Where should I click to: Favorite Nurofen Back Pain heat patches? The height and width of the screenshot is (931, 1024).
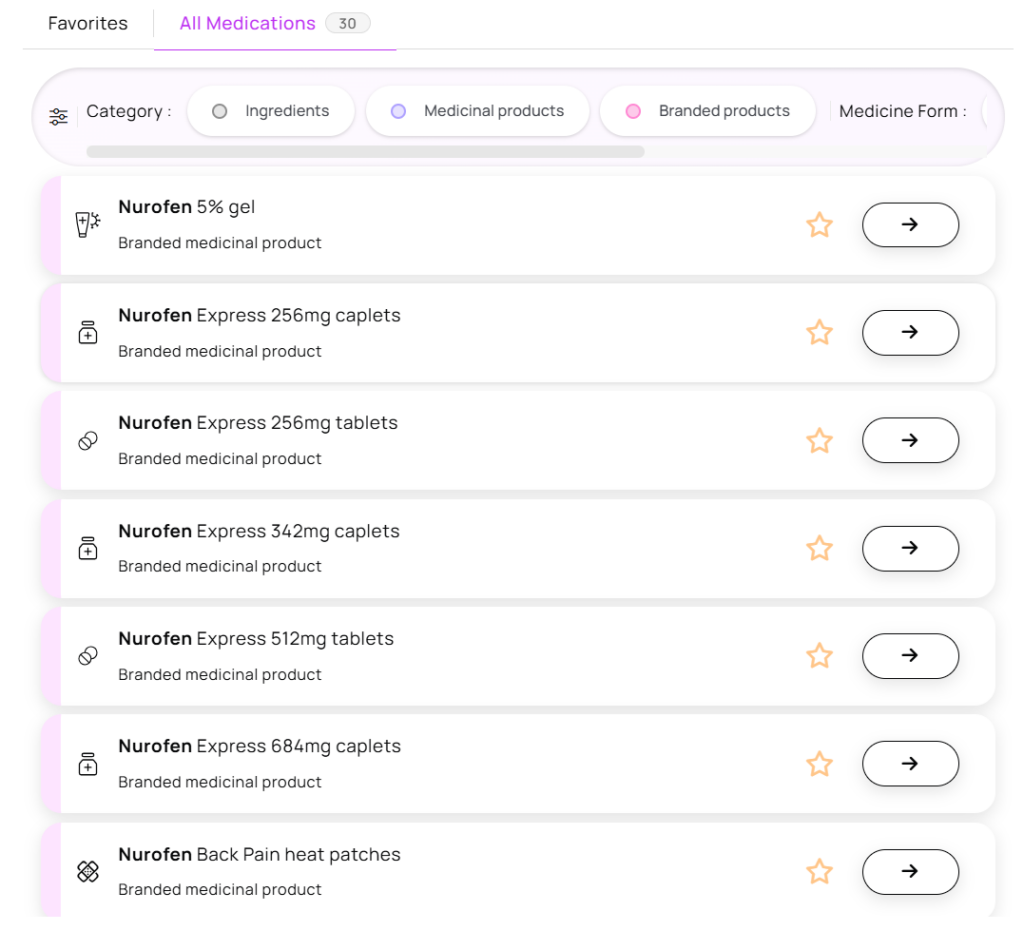pos(819,872)
